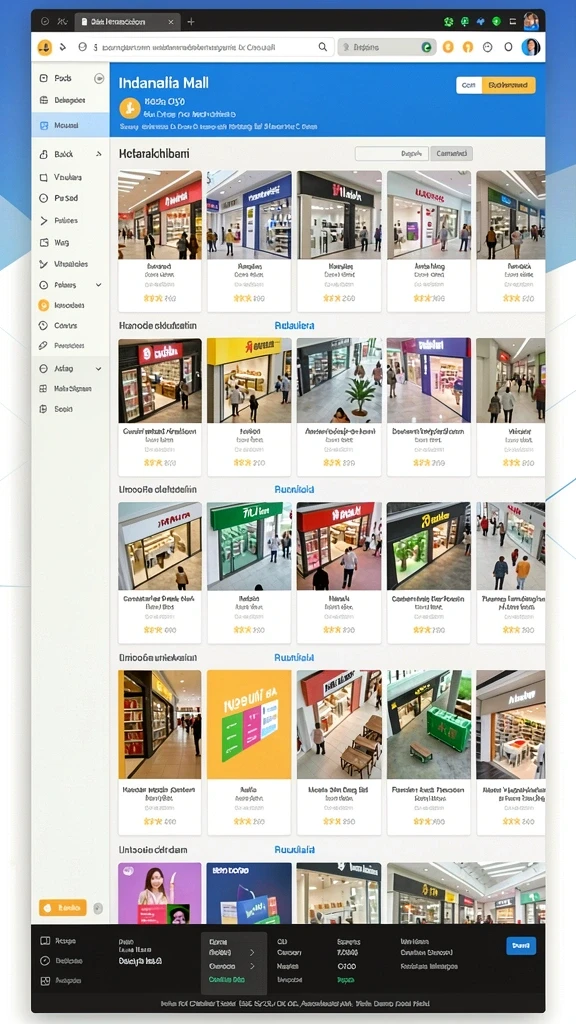Click the green circular icon in search box
This screenshot has width=576, height=1024.
coord(426,47)
